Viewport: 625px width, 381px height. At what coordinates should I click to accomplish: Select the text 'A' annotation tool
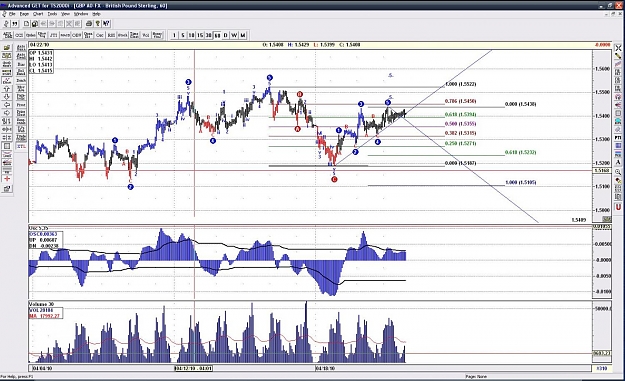[x=618, y=162]
